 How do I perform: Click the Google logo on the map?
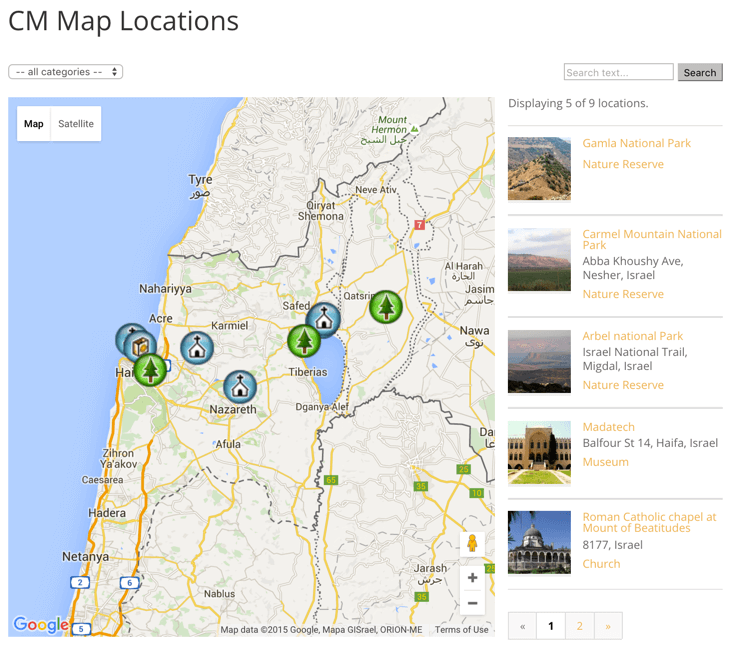(x=41, y=624)
